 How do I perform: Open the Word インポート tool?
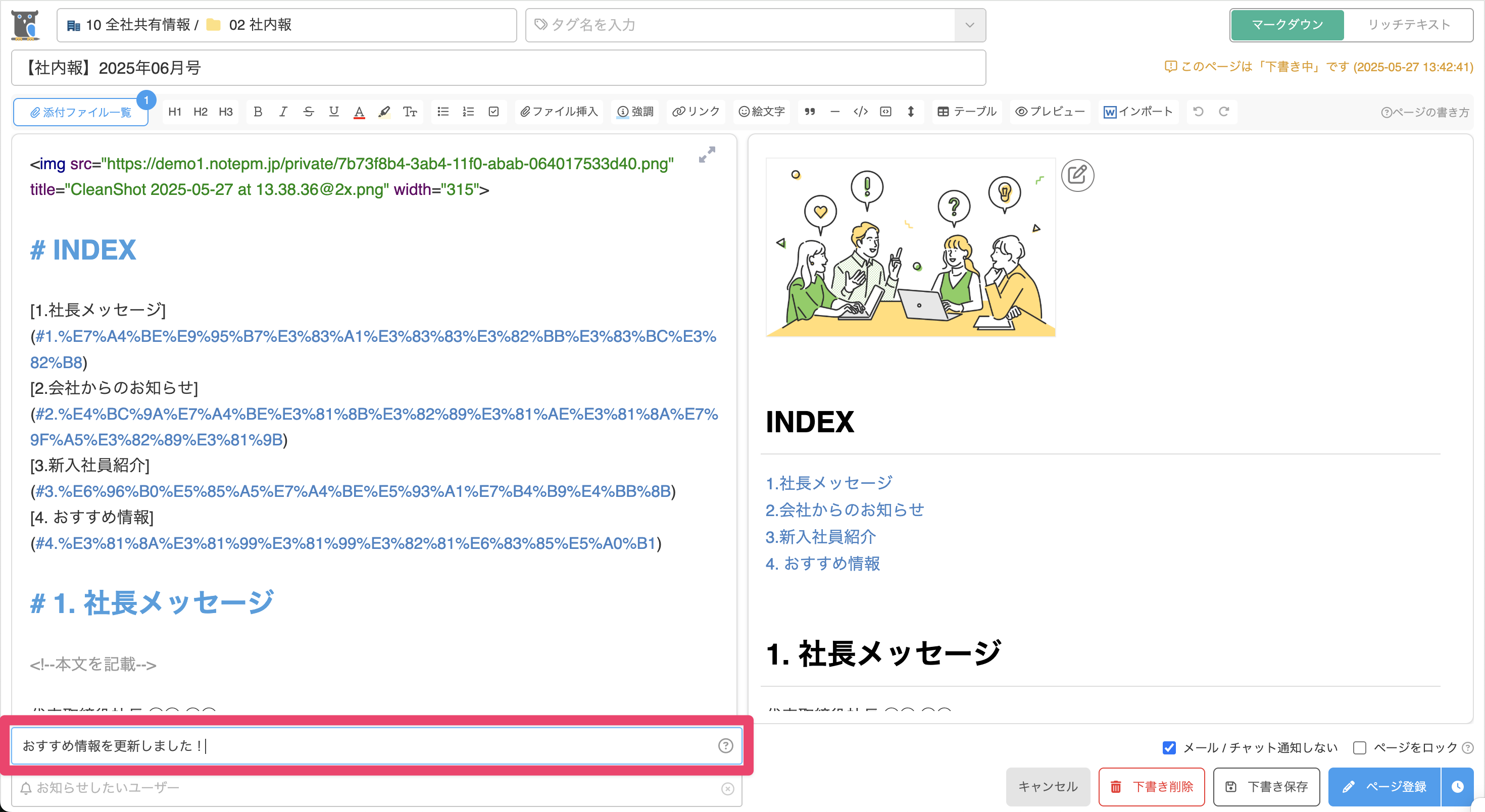[1138, 112]
